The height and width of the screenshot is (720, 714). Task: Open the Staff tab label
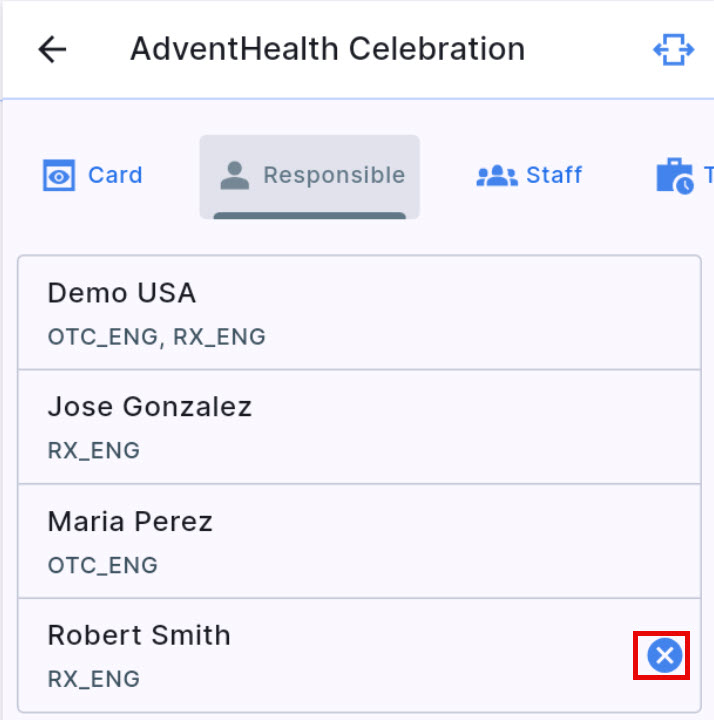[554, 176]
